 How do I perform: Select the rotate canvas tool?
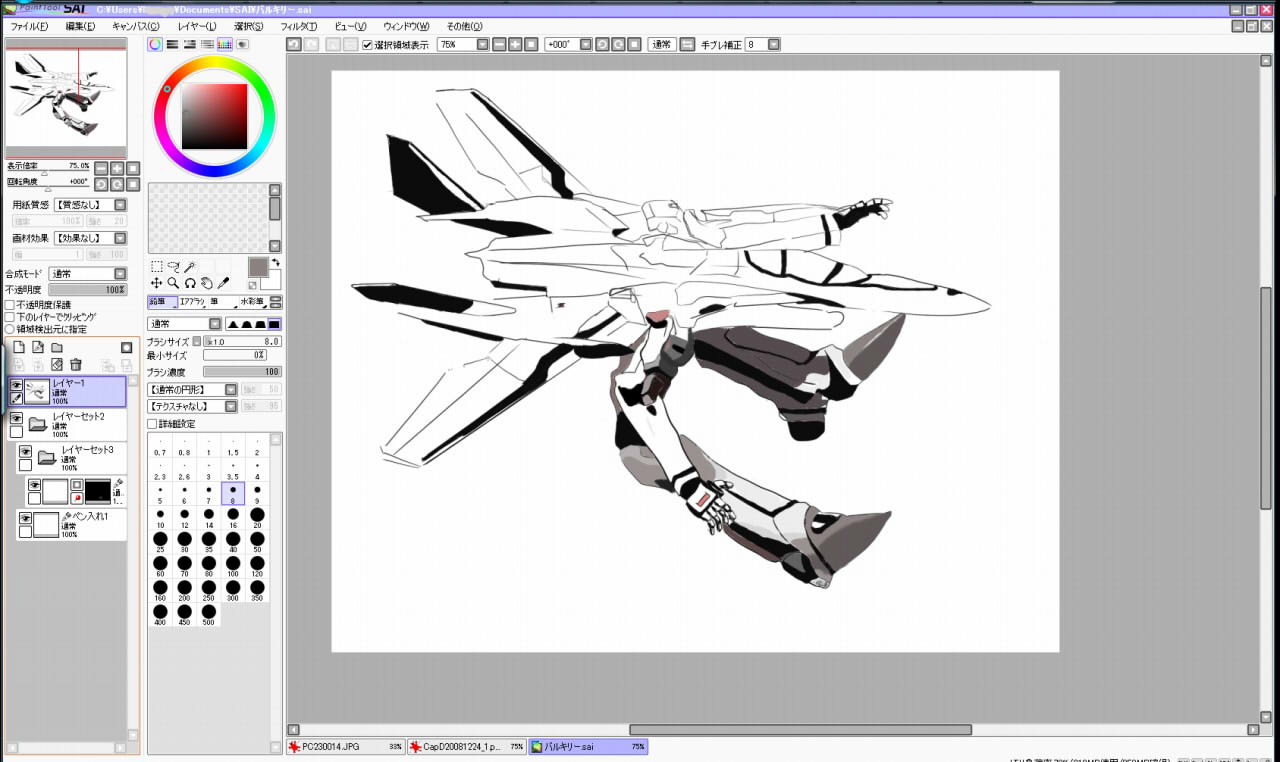[x=190, y=284]
